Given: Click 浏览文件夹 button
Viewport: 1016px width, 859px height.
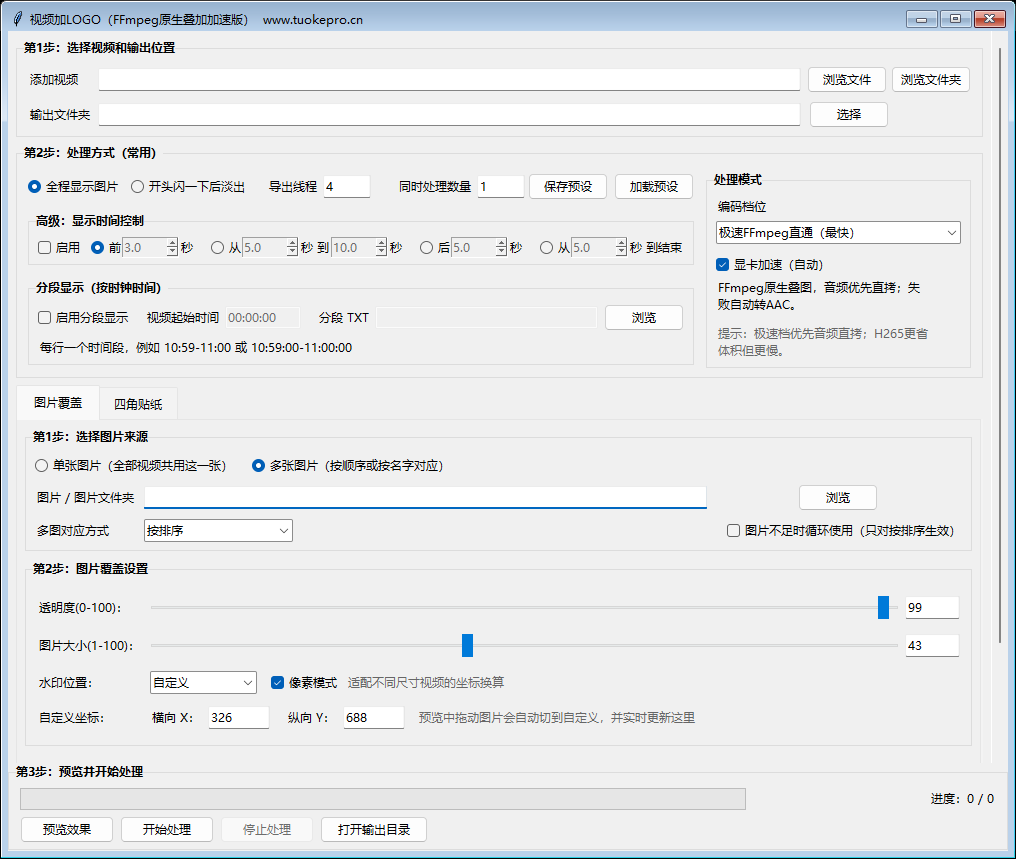Looking at the screenshot, I should point(930,80).
